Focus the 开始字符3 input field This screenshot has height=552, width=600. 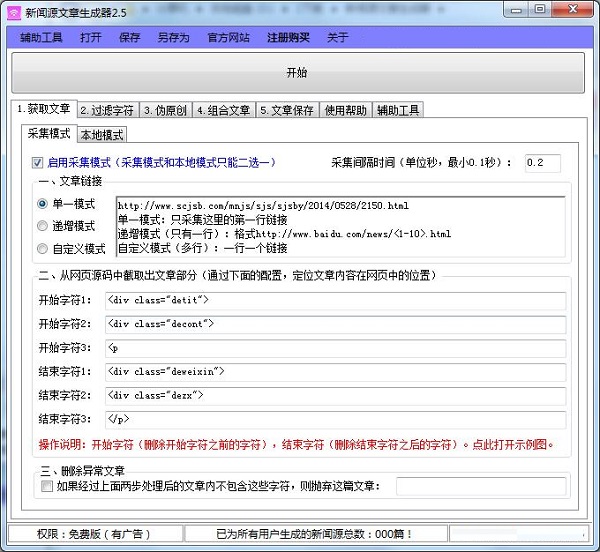[336, 348]
